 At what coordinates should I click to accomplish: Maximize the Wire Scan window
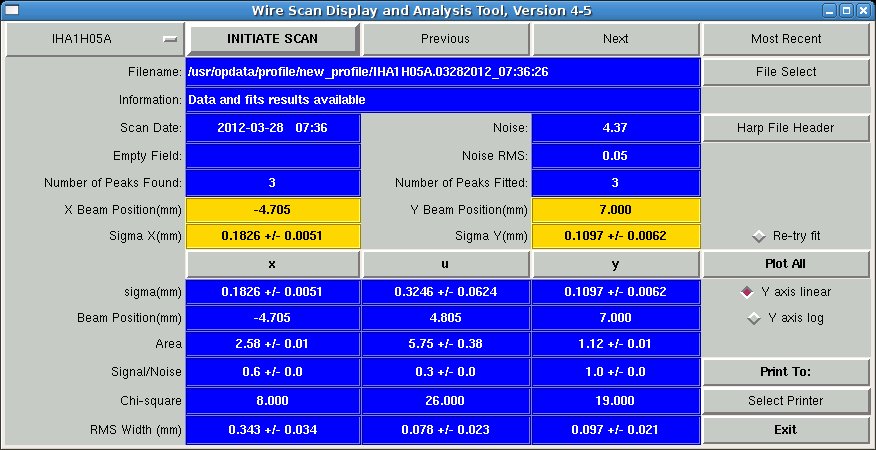[x=847, y=10]
